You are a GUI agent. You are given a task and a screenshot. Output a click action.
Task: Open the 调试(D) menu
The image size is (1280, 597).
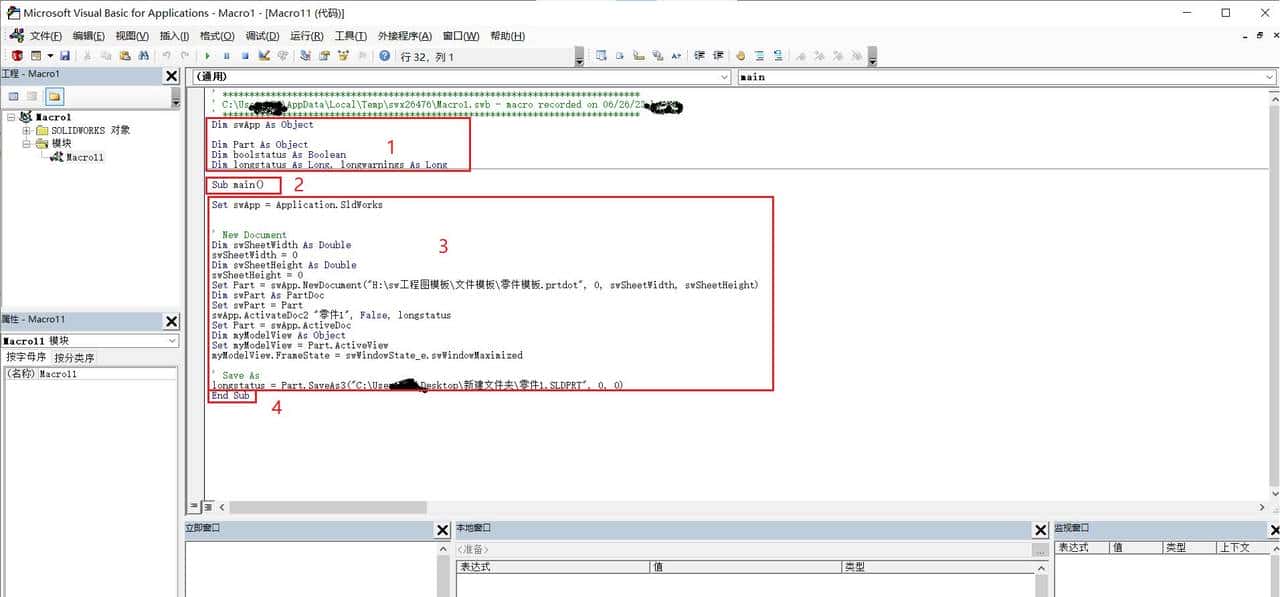pyautogui.click(x=260, y=36)
